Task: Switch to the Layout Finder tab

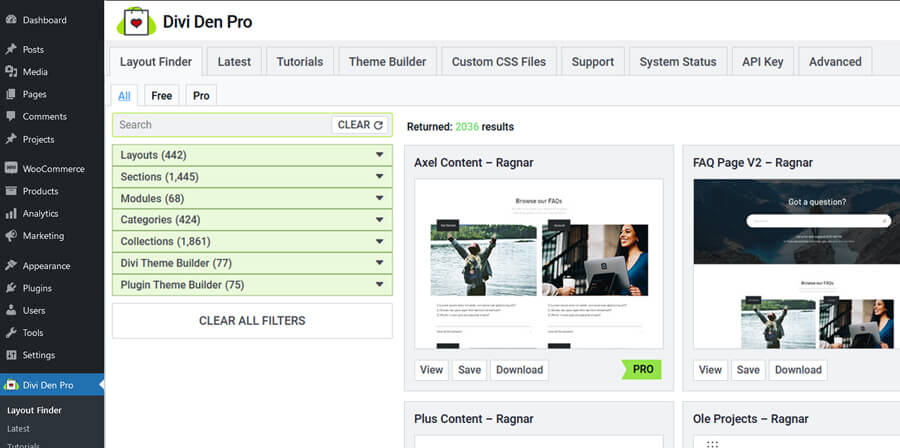Action: 156,62
